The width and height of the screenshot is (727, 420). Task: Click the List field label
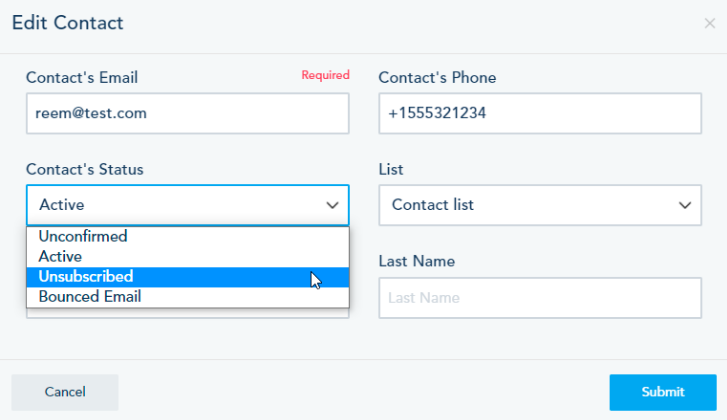391,169
